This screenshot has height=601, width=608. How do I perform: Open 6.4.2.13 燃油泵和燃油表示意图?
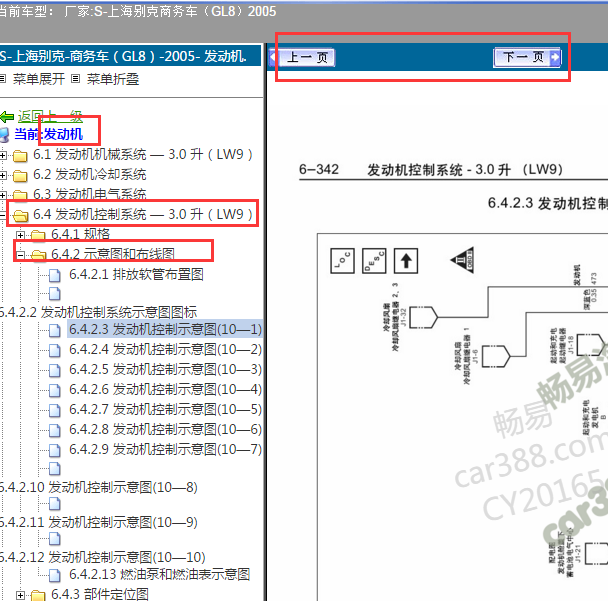[x=159, y=574]
